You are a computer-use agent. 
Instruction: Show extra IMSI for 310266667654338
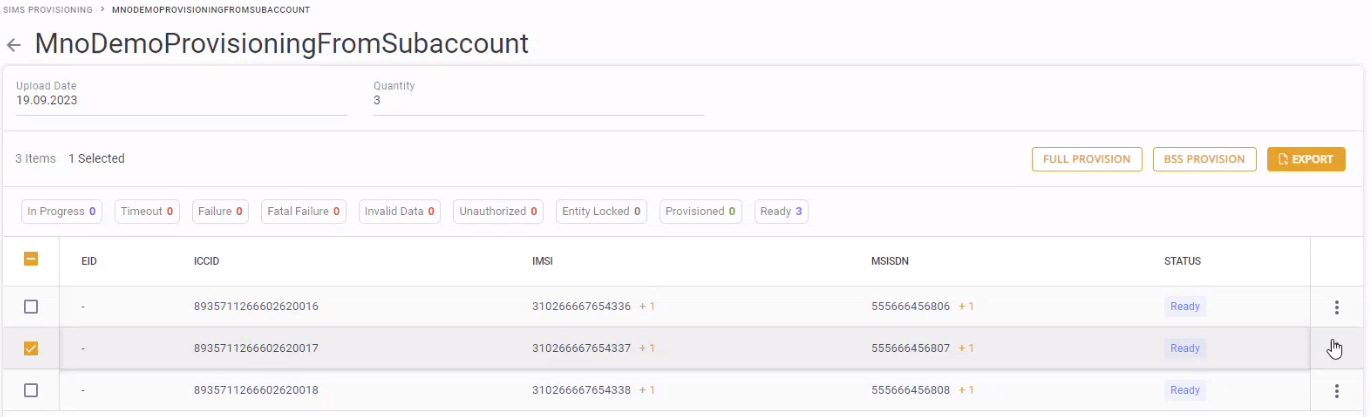click(x=647, y=390)
